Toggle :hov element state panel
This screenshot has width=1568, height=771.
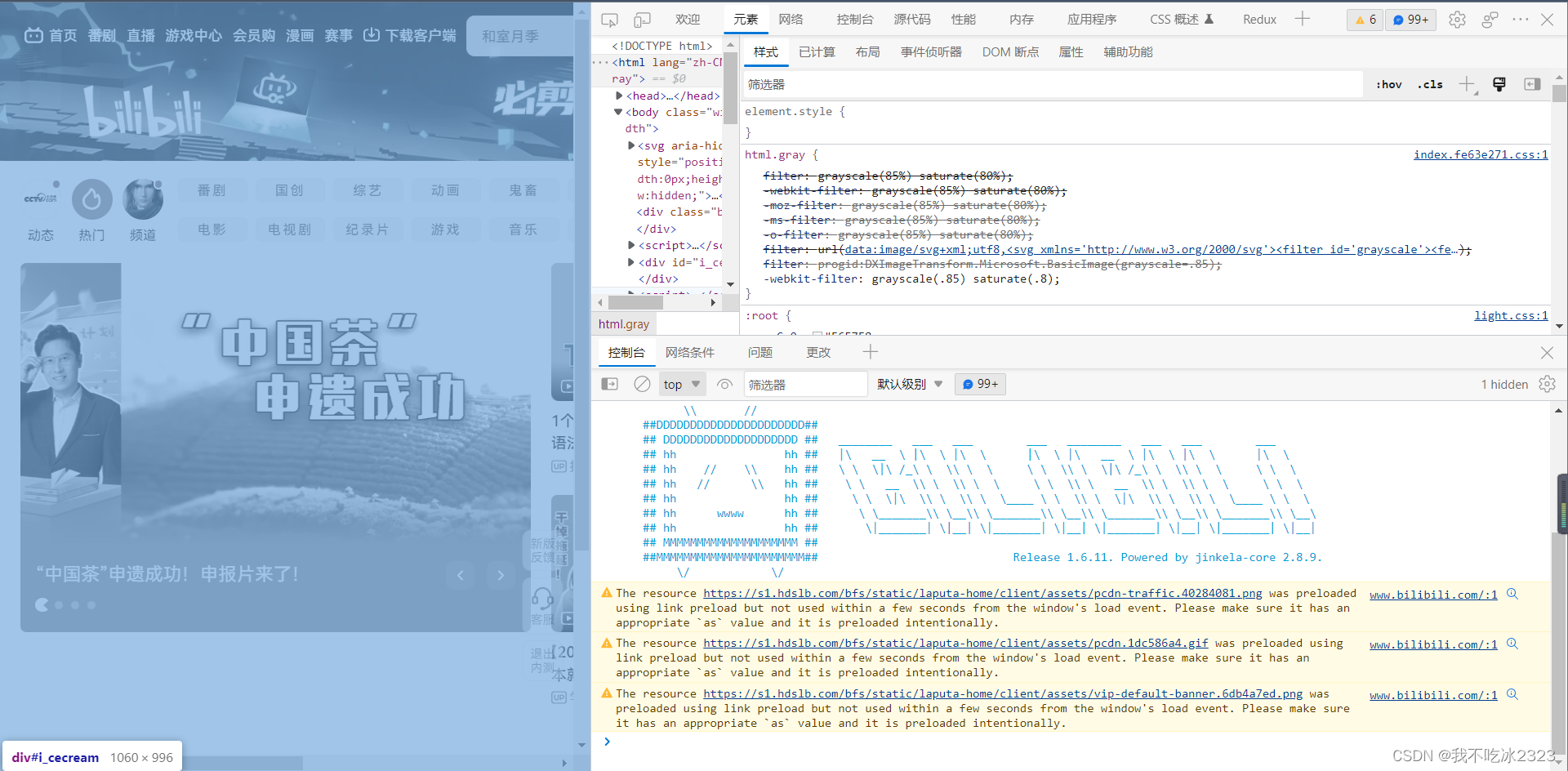(1388, 84)
